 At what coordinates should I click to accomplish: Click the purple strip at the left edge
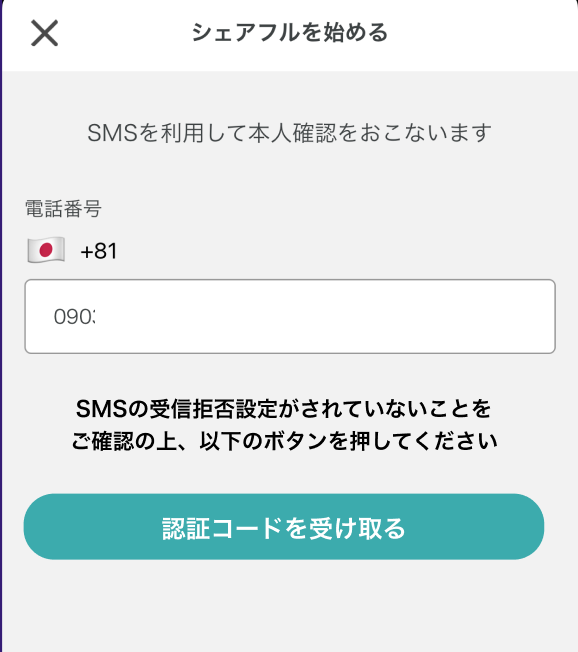pos(1,333)
